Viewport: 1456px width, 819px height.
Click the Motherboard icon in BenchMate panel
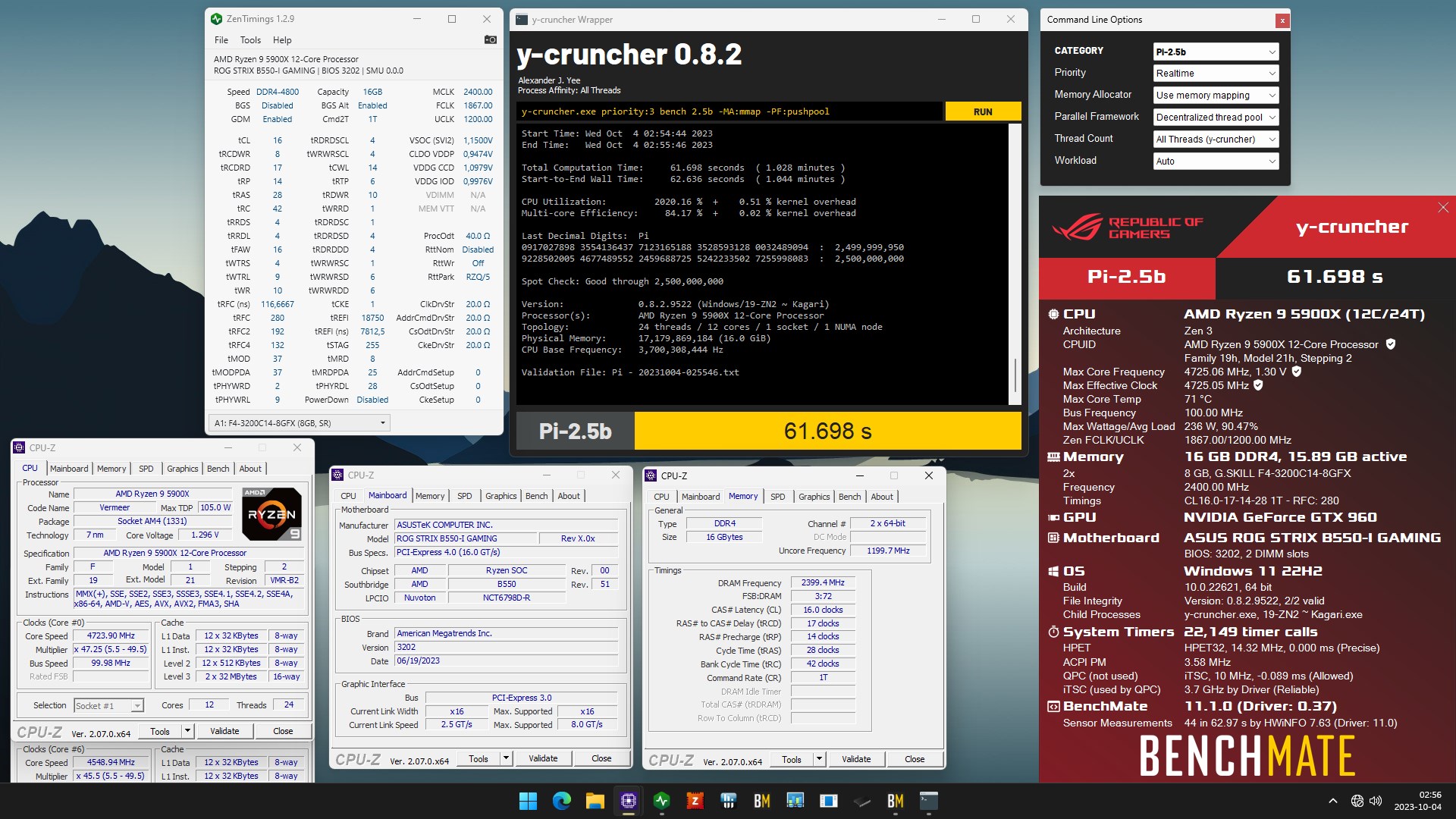click(x=1053, y=538)
